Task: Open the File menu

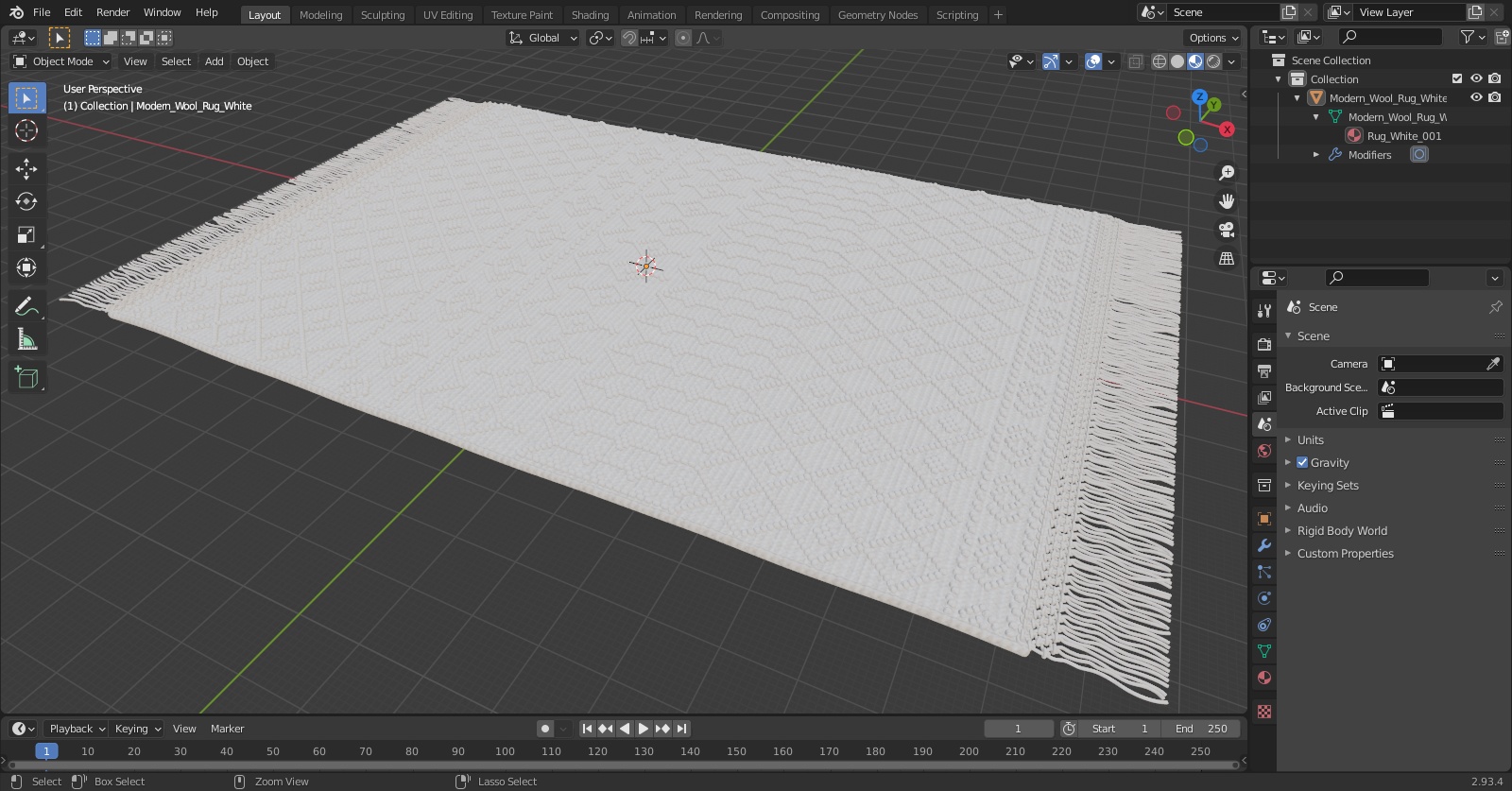Action: point(42,12)
